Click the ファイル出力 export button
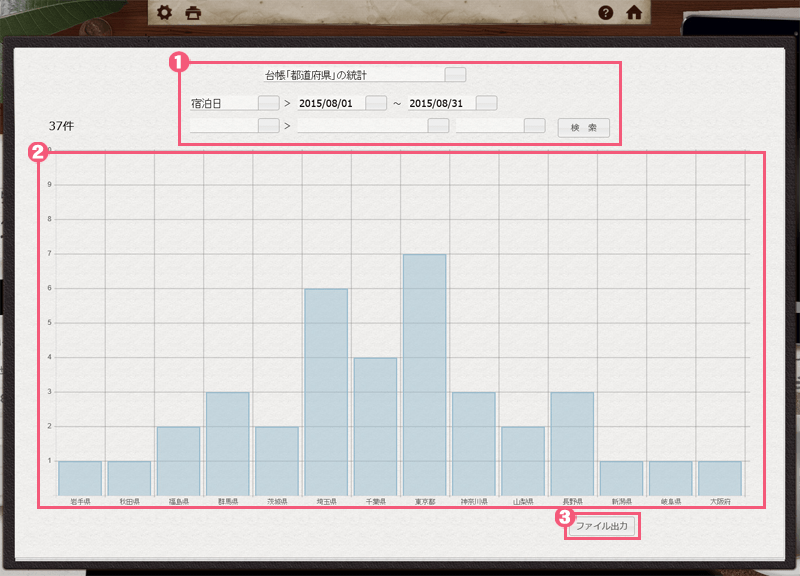Viewport: 800px width, 576px height. click(602, 526)
